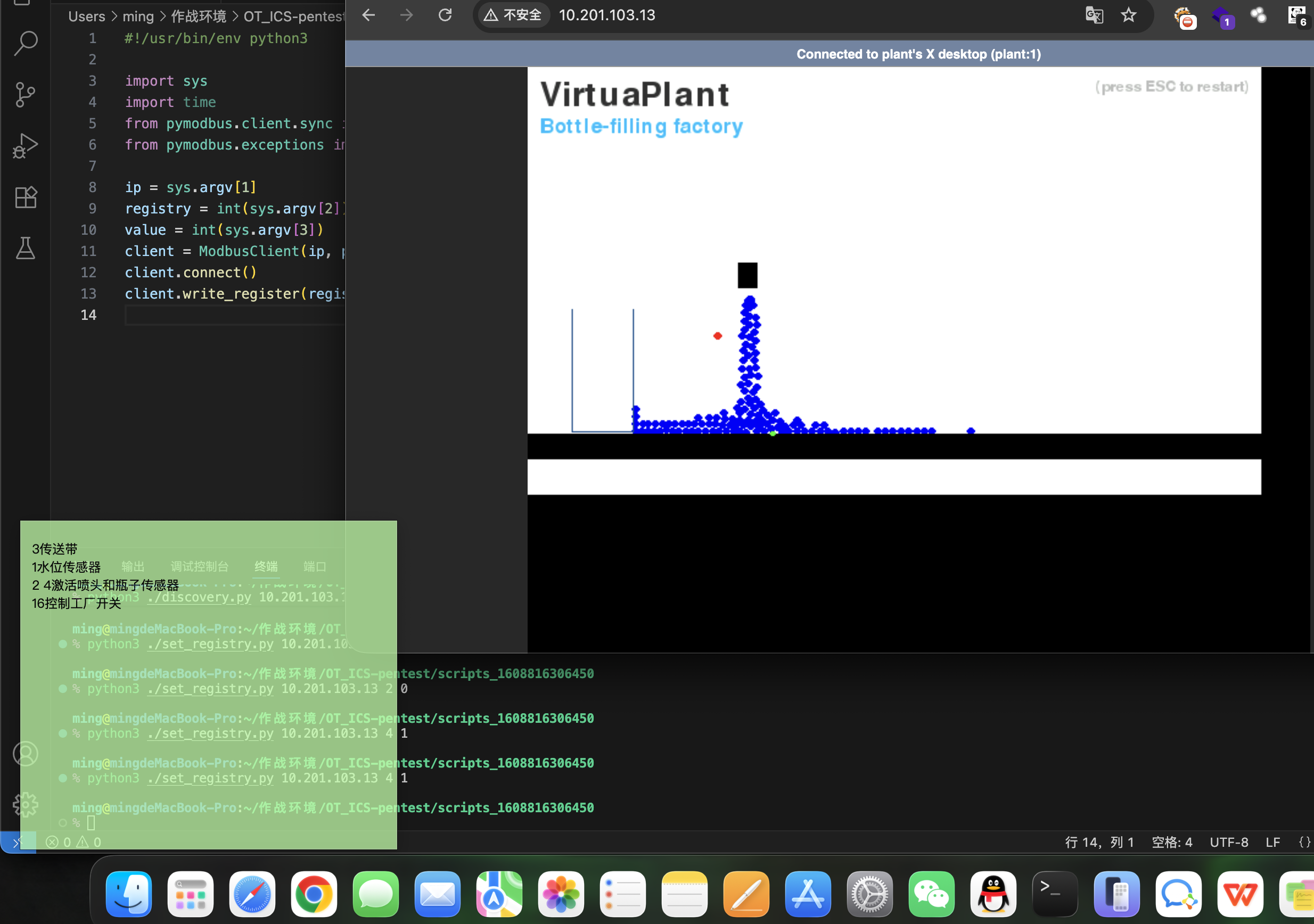Image resolution: width=1314 pixels, height=924 pixels.
Task: Click sticky note line '2 4激活喷头和瓶子传感器'
Action: point(105,585)
